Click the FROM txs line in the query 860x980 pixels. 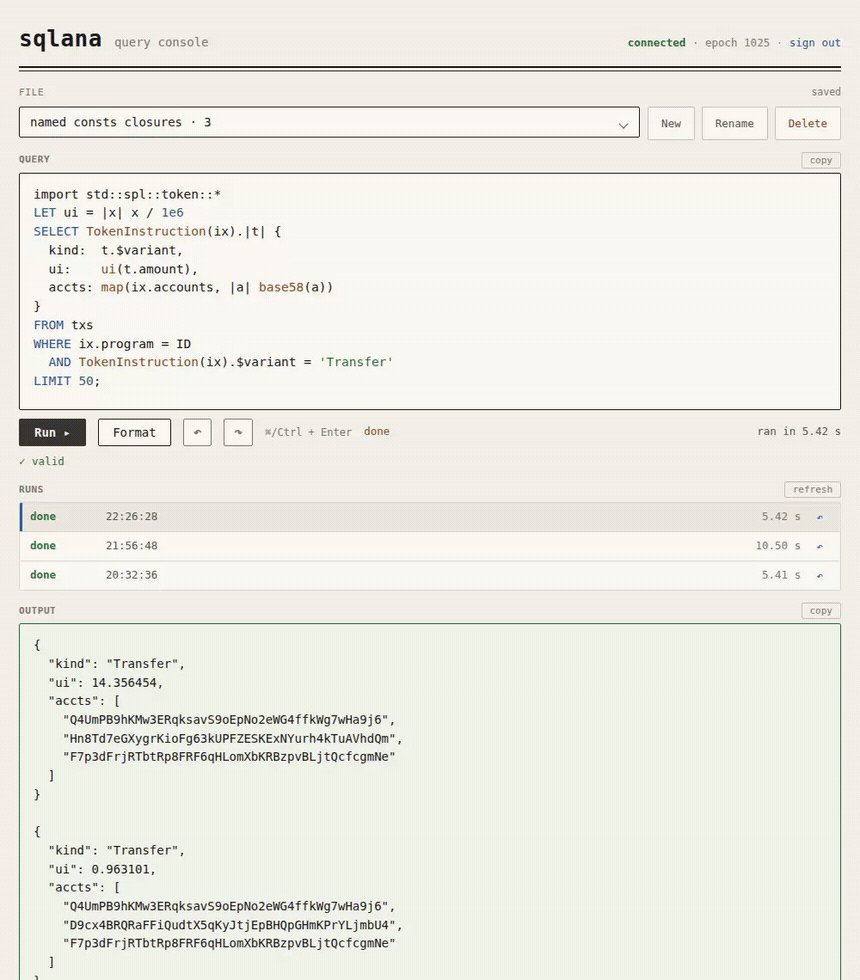(x=63, y=325)
